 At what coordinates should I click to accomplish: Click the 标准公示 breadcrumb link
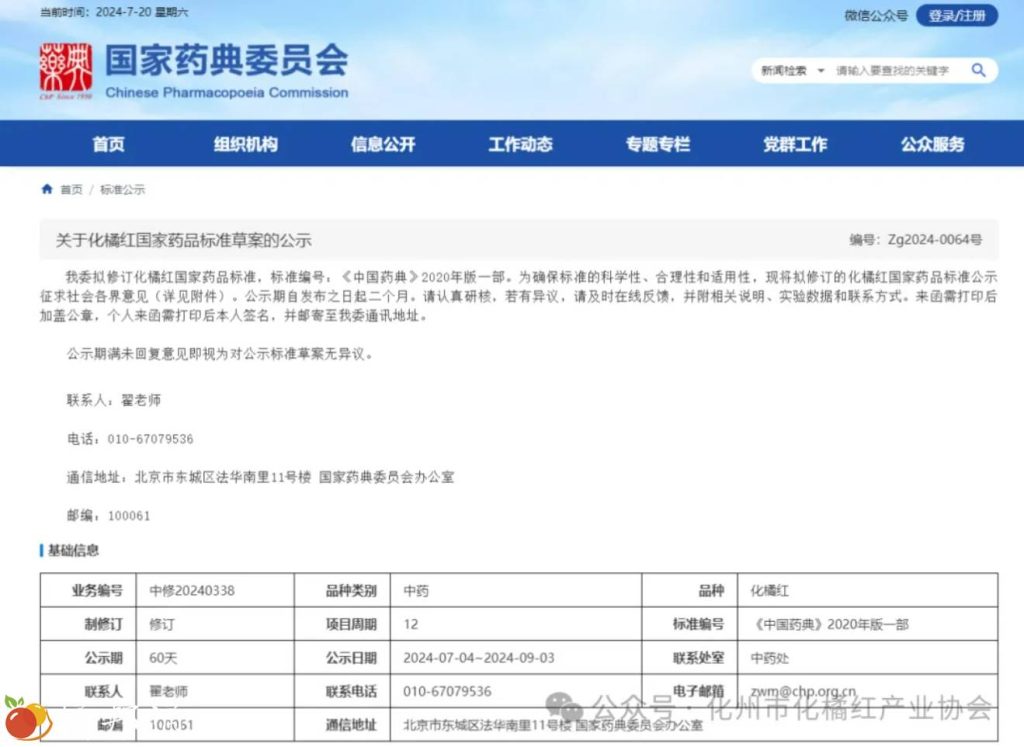coord(122,189)
